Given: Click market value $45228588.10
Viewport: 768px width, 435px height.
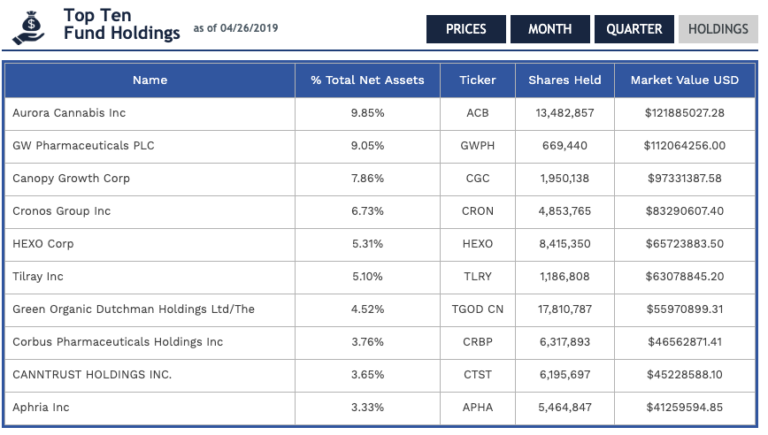Looking at the screenshot, I should tap(685, 375).
